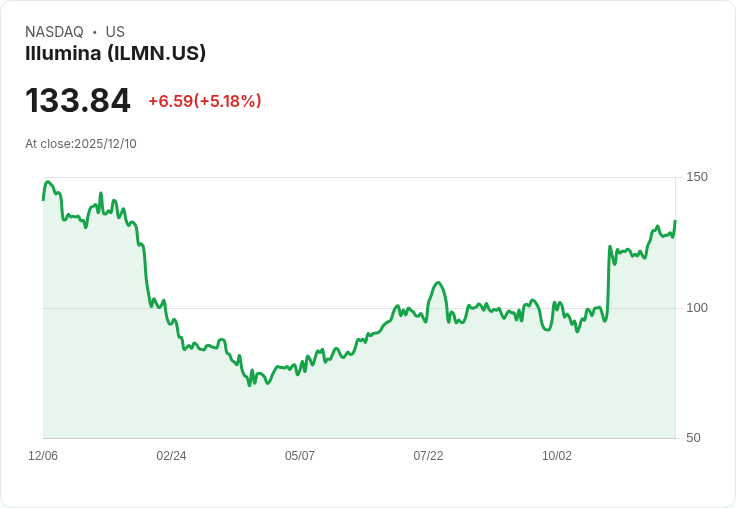Select the NASDAQ exchange label

click(x=54, y=32)
